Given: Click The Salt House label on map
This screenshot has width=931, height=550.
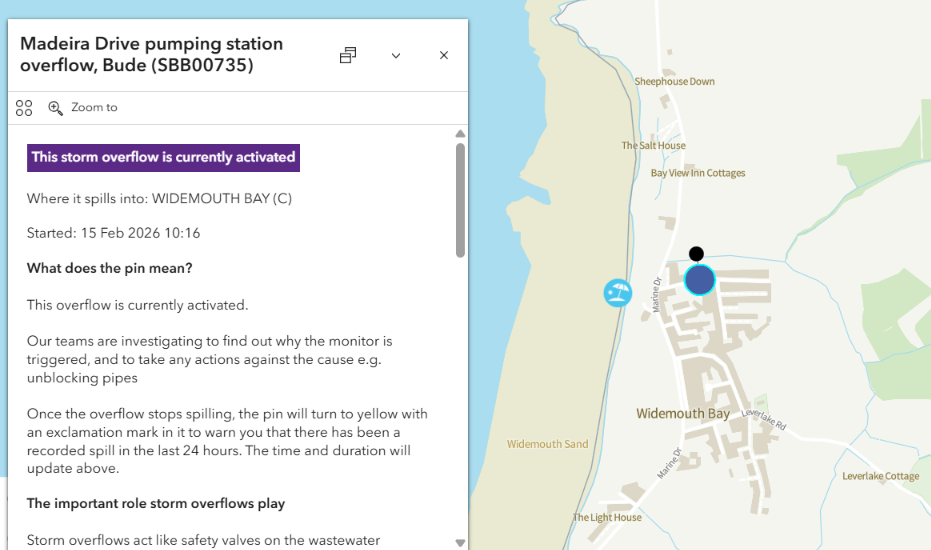Looking at the screenshot, I should (x=653, y=146).
